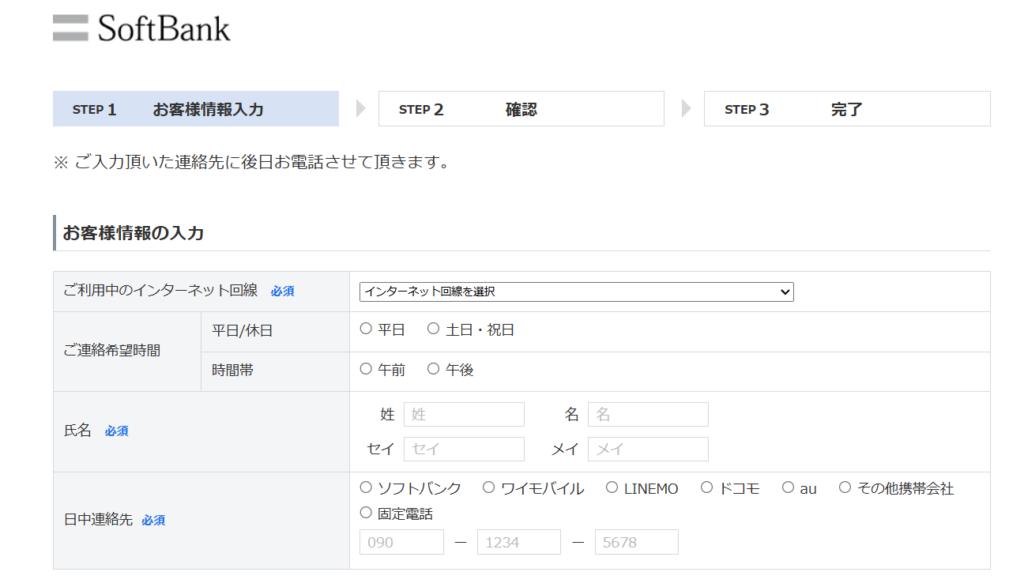Click the SoftBank logo

pyautogui.click(x=142, y=28)
